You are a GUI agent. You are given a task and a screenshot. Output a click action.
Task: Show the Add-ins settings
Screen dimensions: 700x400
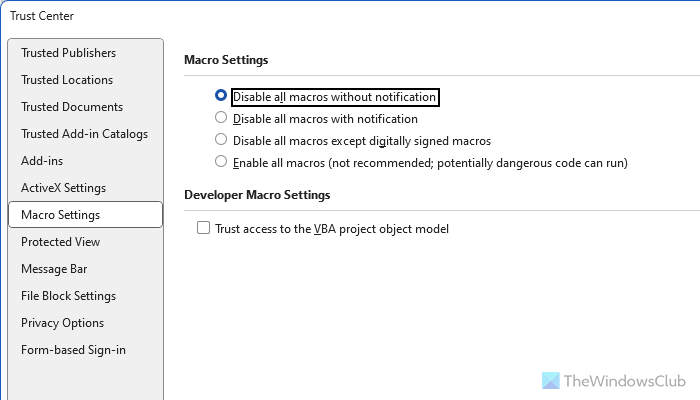point(42,161)
